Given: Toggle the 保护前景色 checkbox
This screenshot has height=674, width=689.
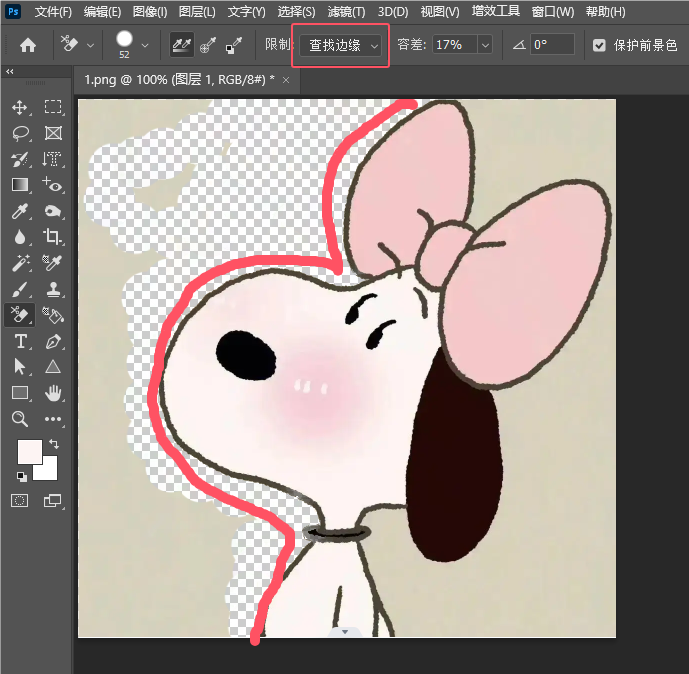Looking at the screenshot, I should point(599,45).
